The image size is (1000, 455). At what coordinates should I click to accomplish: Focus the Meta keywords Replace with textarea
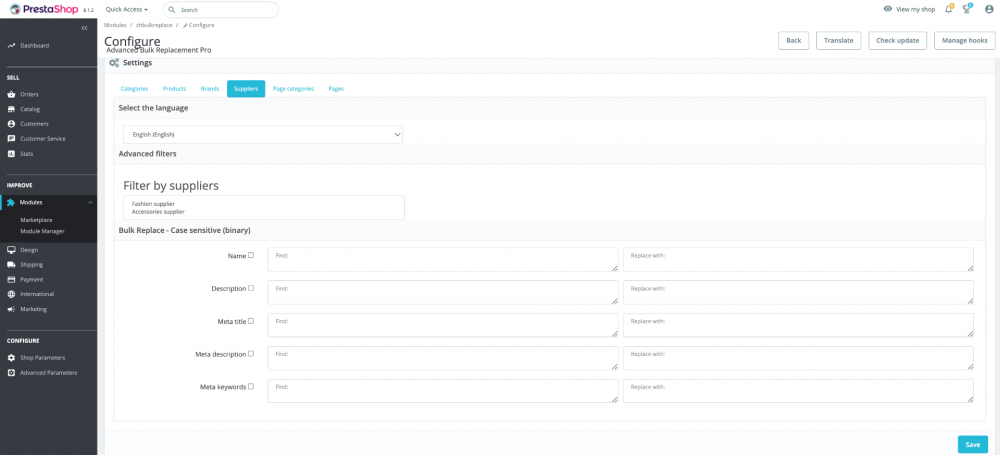pyautogui.click(x=798, y=391)
